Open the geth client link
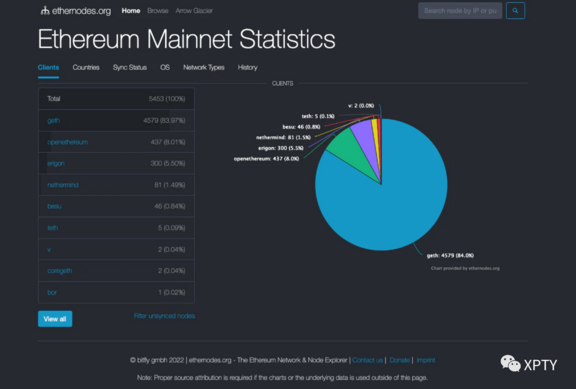This screenshot has height=389, width=576. click(x=53, y=120)
